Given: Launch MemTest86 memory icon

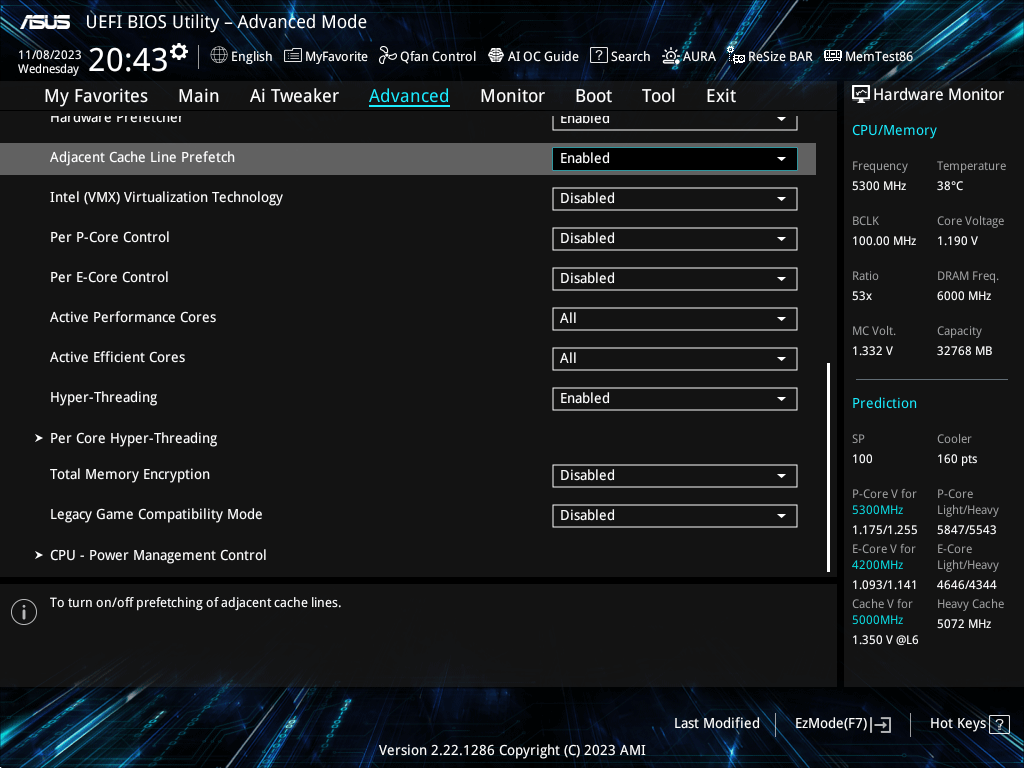Looking at the screenshot, I should point(833,56).
